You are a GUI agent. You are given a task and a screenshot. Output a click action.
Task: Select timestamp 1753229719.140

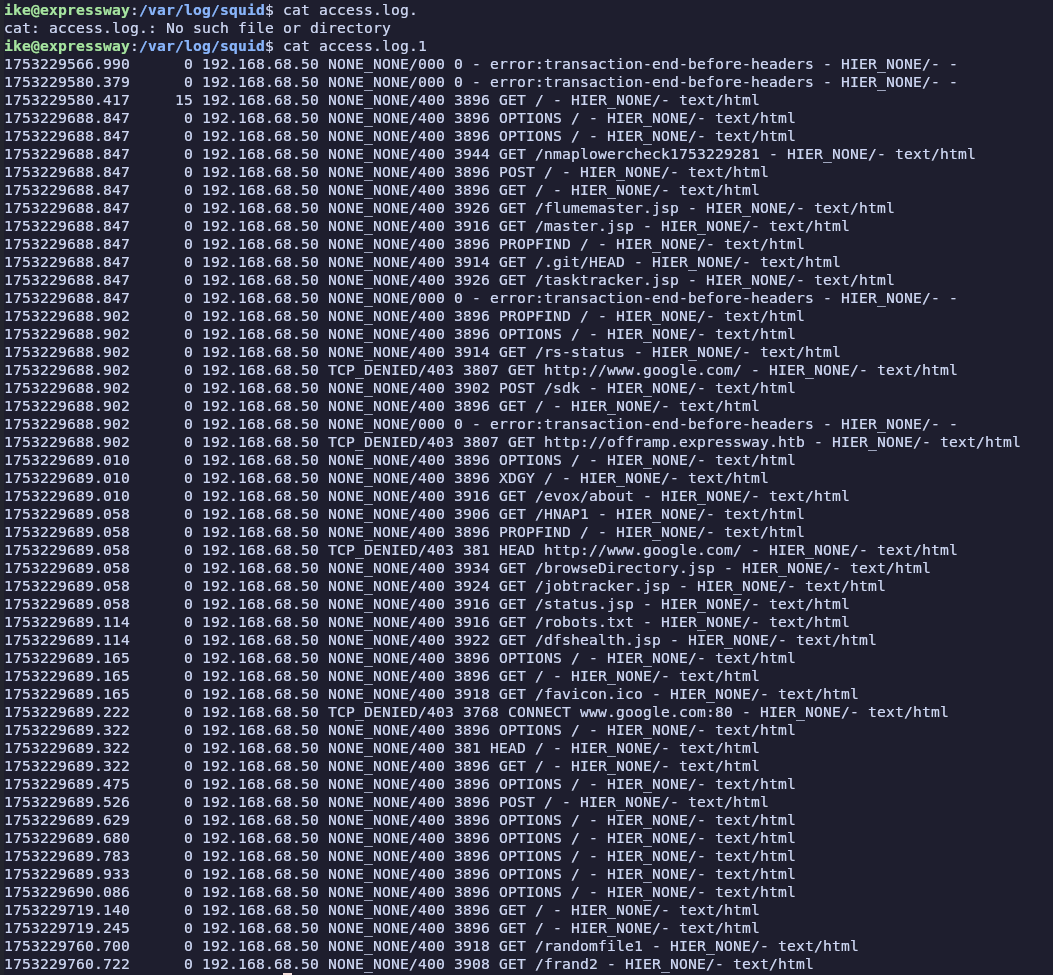click(x=67, y=911)
